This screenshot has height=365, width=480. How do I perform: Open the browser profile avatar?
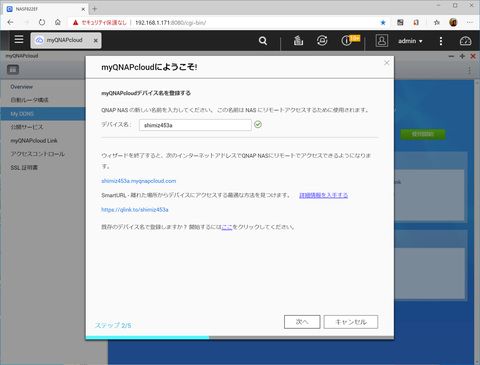pos(453,23)
